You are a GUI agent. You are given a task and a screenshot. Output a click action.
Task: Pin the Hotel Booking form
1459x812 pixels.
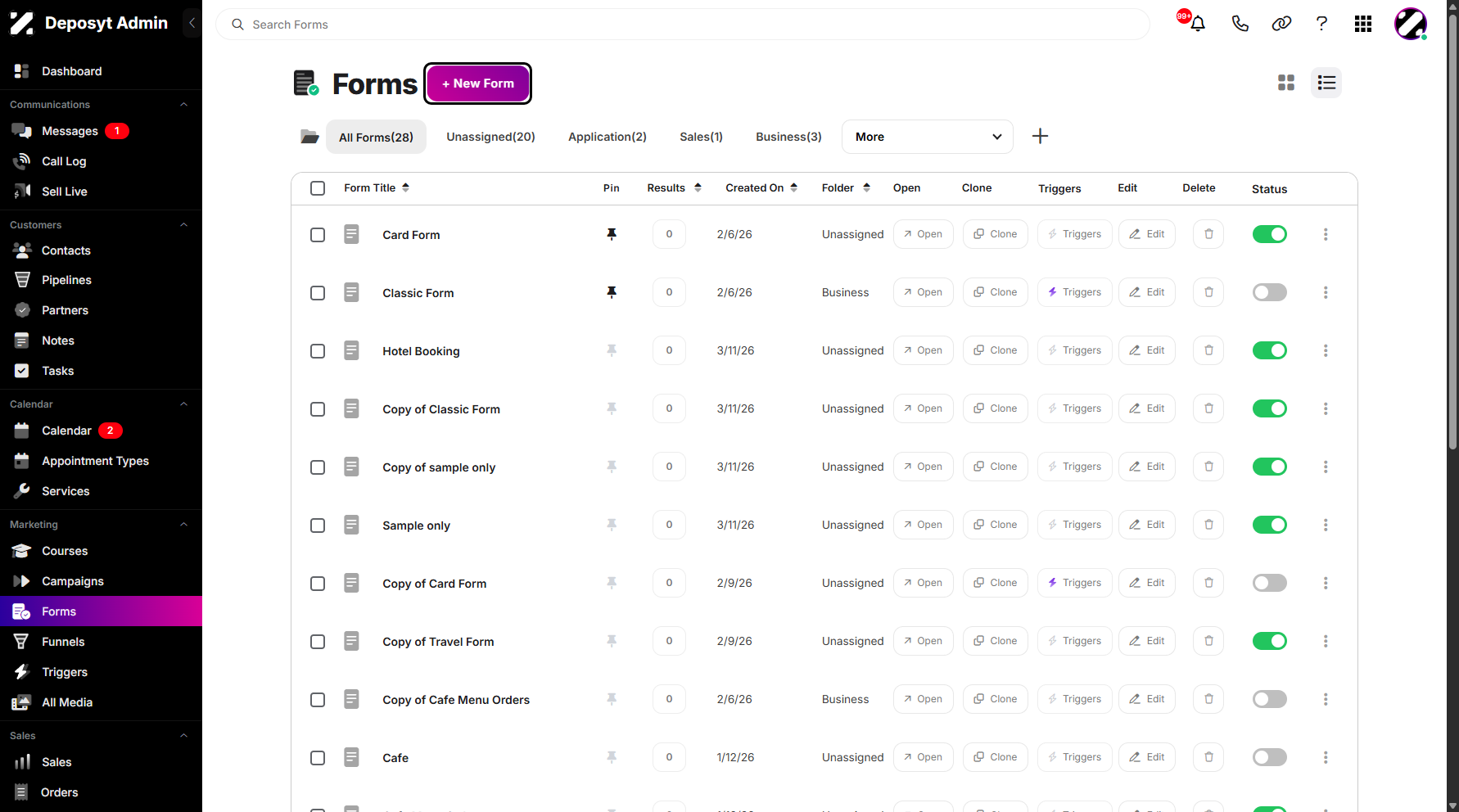click(612, 350)
